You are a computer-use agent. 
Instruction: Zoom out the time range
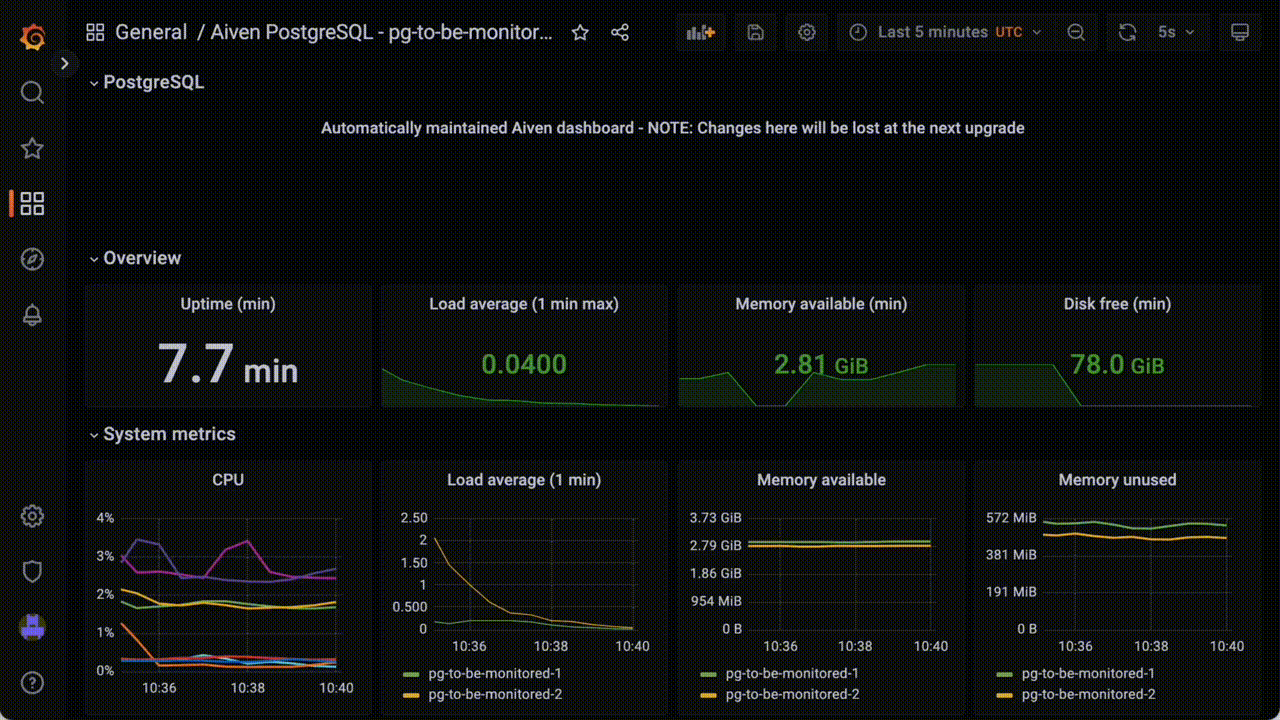1076,32
